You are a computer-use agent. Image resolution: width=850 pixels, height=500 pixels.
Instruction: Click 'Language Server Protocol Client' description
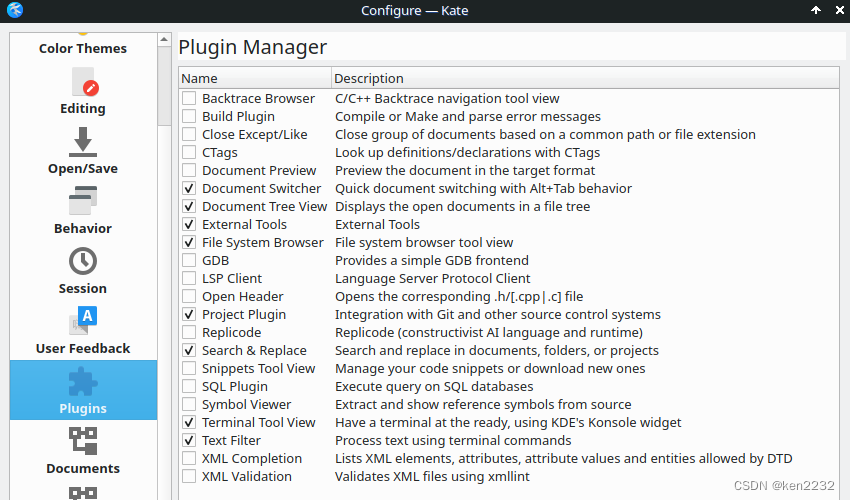(x=433, y=278)
